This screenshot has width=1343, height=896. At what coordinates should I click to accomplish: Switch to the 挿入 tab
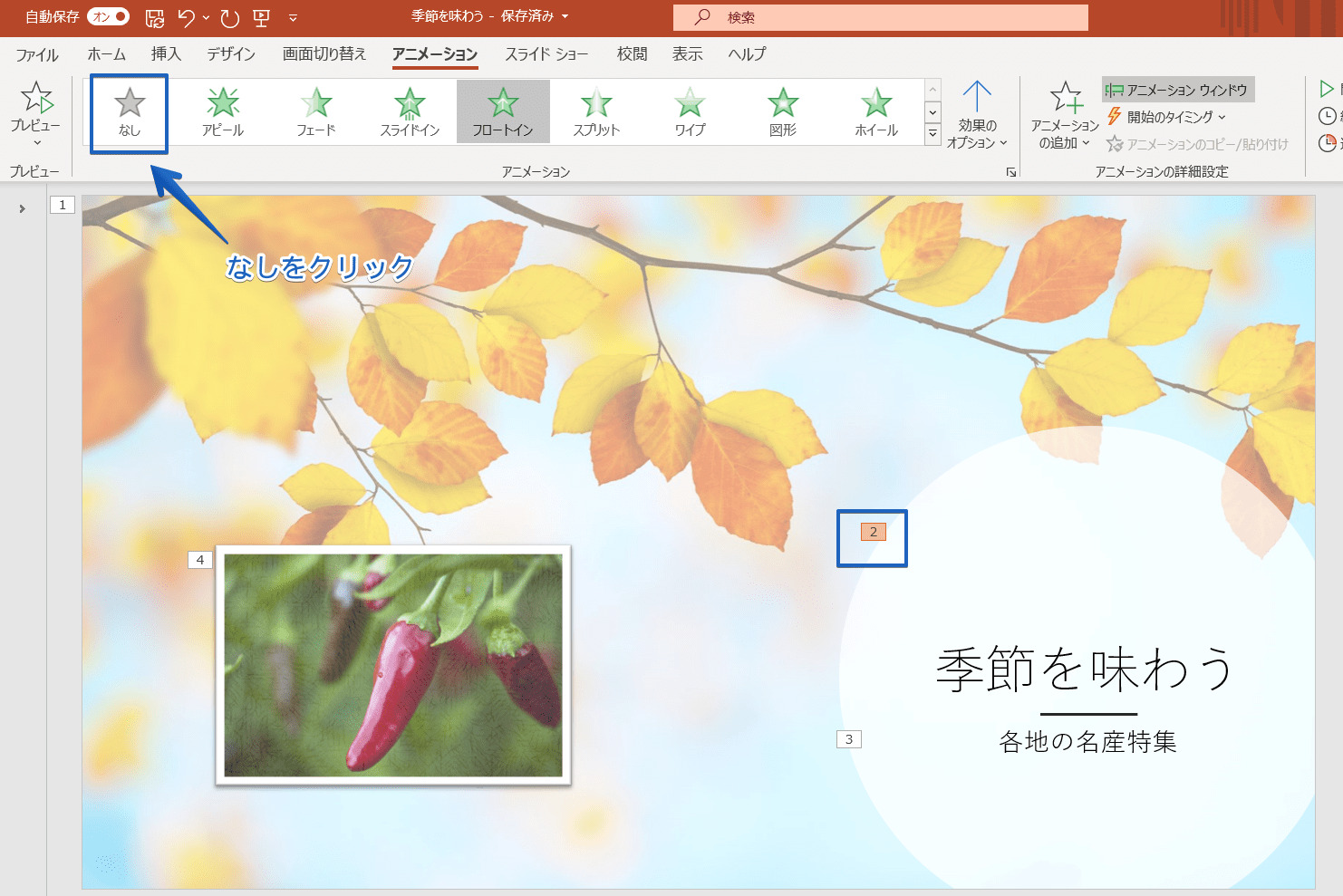pyautogui.click(x=166, y=54)
